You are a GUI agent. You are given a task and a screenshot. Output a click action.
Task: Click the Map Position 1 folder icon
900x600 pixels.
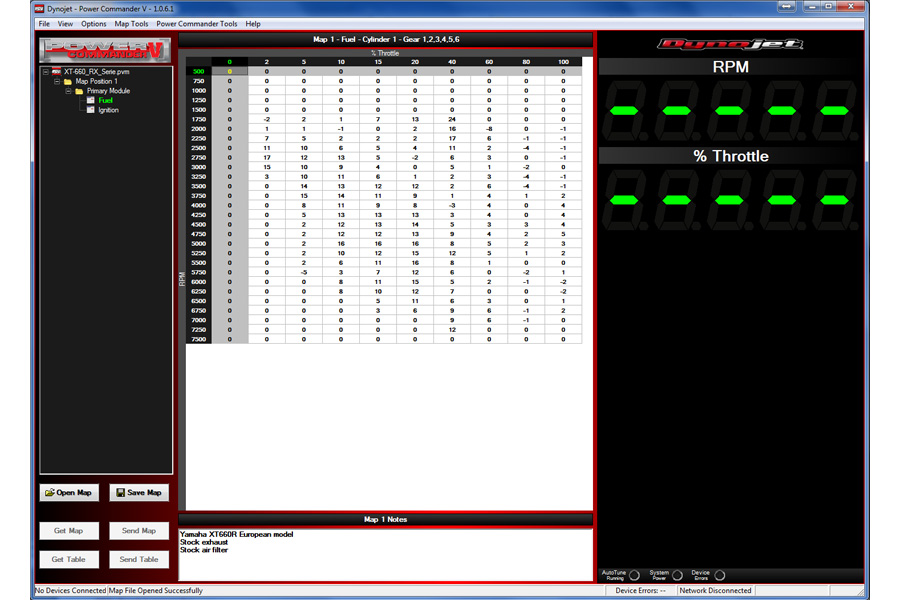click(x=68, y=82)
